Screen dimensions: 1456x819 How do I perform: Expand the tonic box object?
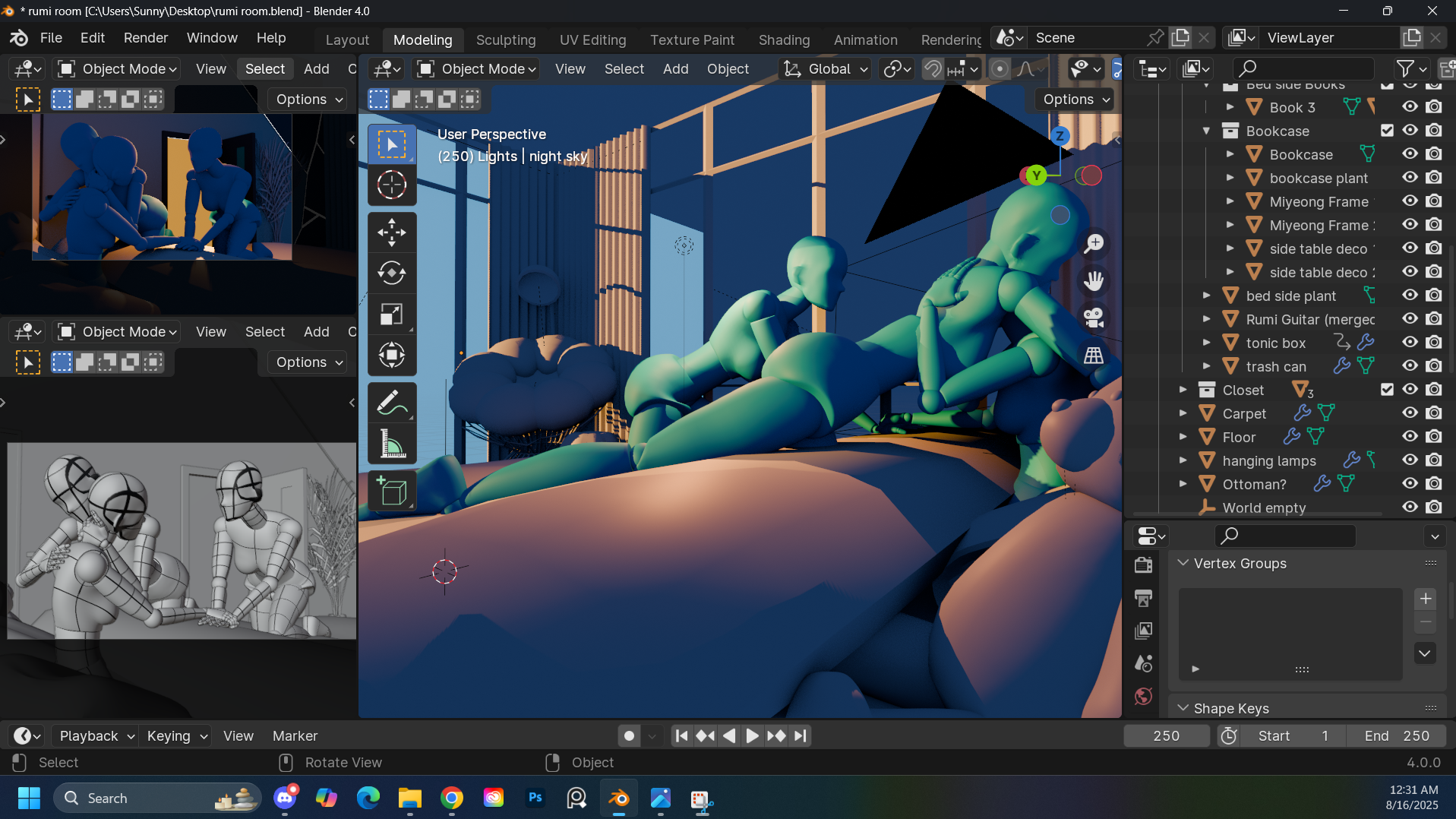pyautogui.click(x=1206, y=343)
